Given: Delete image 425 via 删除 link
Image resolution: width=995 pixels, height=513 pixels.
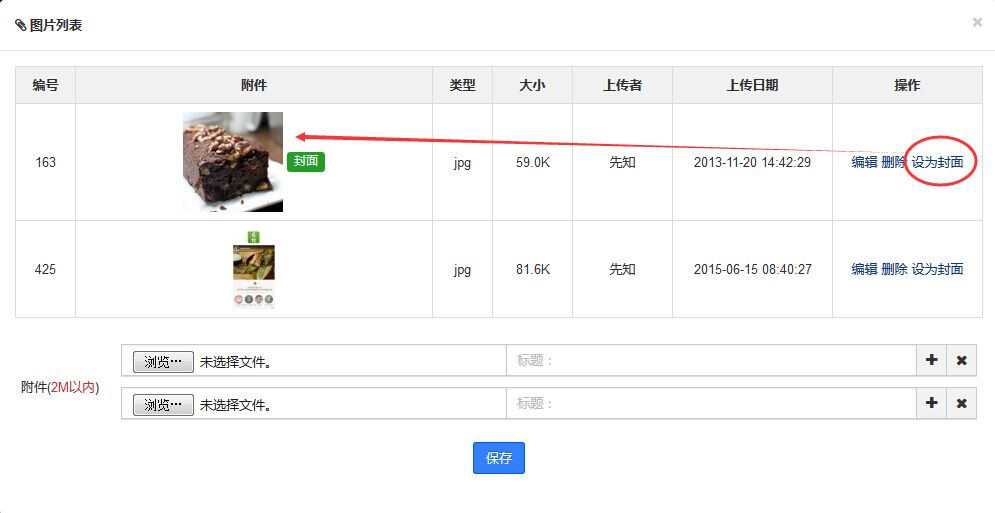Looking at the screenshot, I should point(894,269).
